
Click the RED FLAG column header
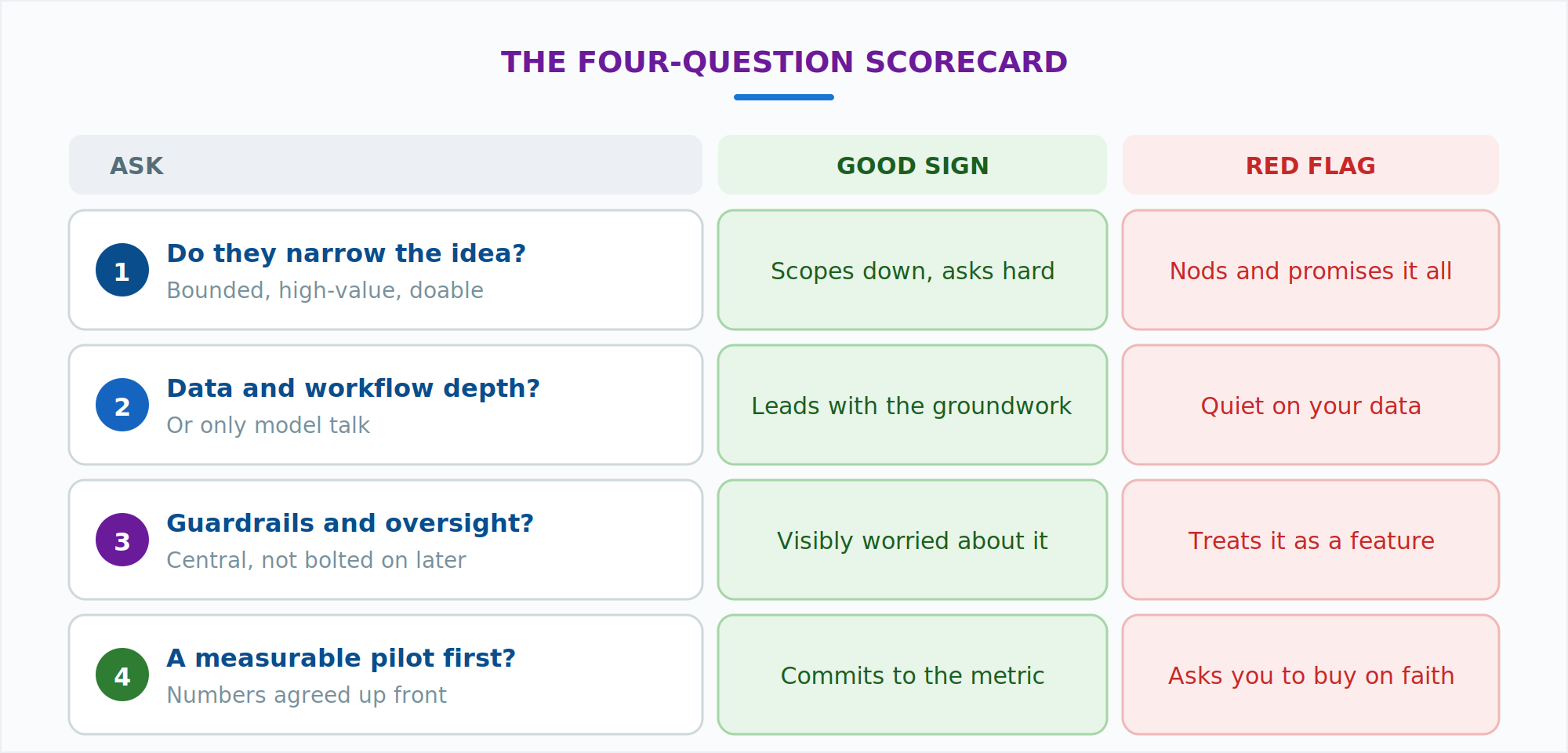click(1311, 165)
